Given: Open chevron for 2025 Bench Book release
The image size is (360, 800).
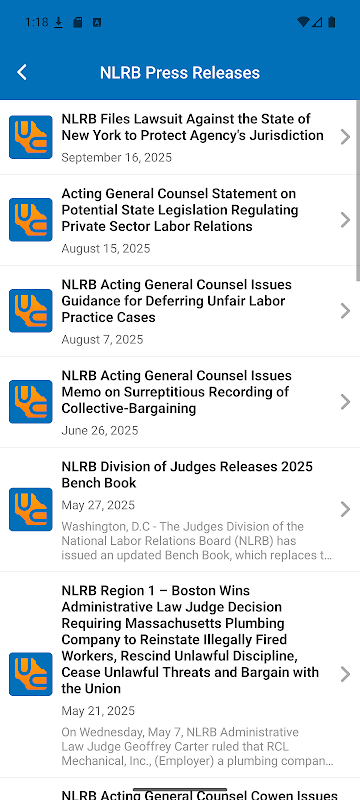Looking at the screenshot, I should coord(345,509).
